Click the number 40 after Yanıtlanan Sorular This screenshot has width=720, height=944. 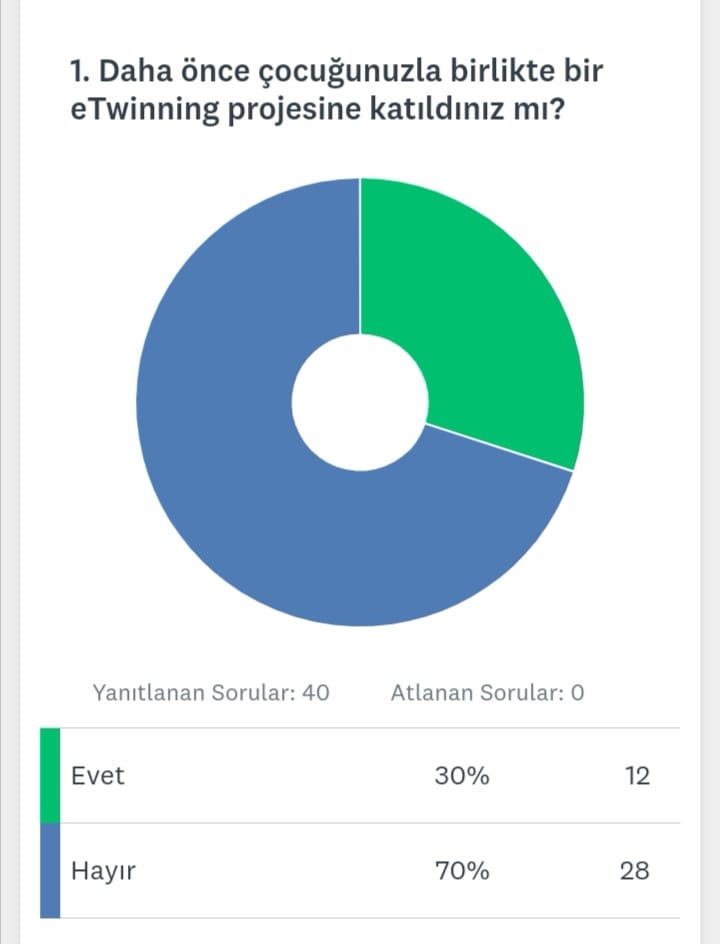tap(315, 692)
